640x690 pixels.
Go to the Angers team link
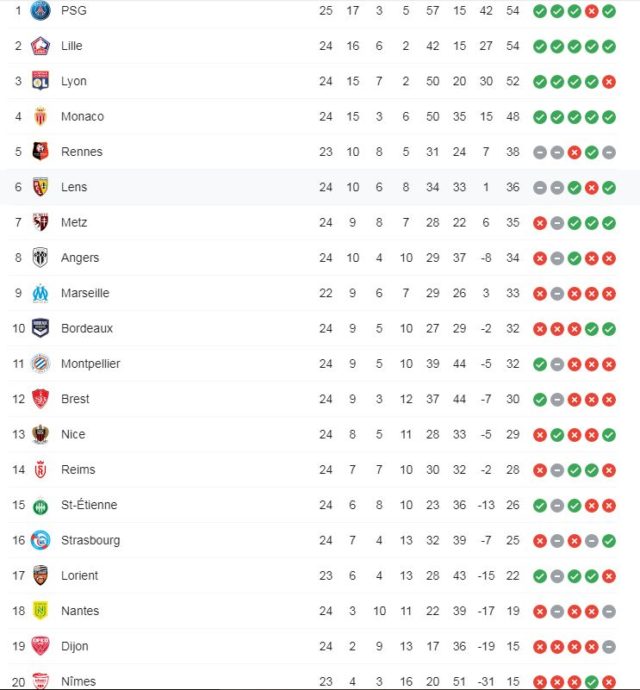[80, 258]
